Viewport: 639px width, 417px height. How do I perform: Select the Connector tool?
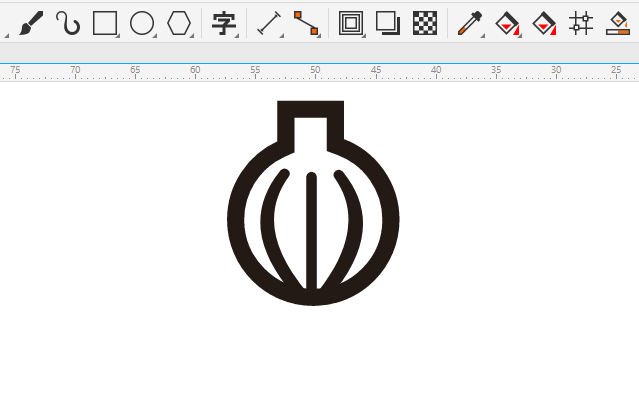[x=306, y=23]
